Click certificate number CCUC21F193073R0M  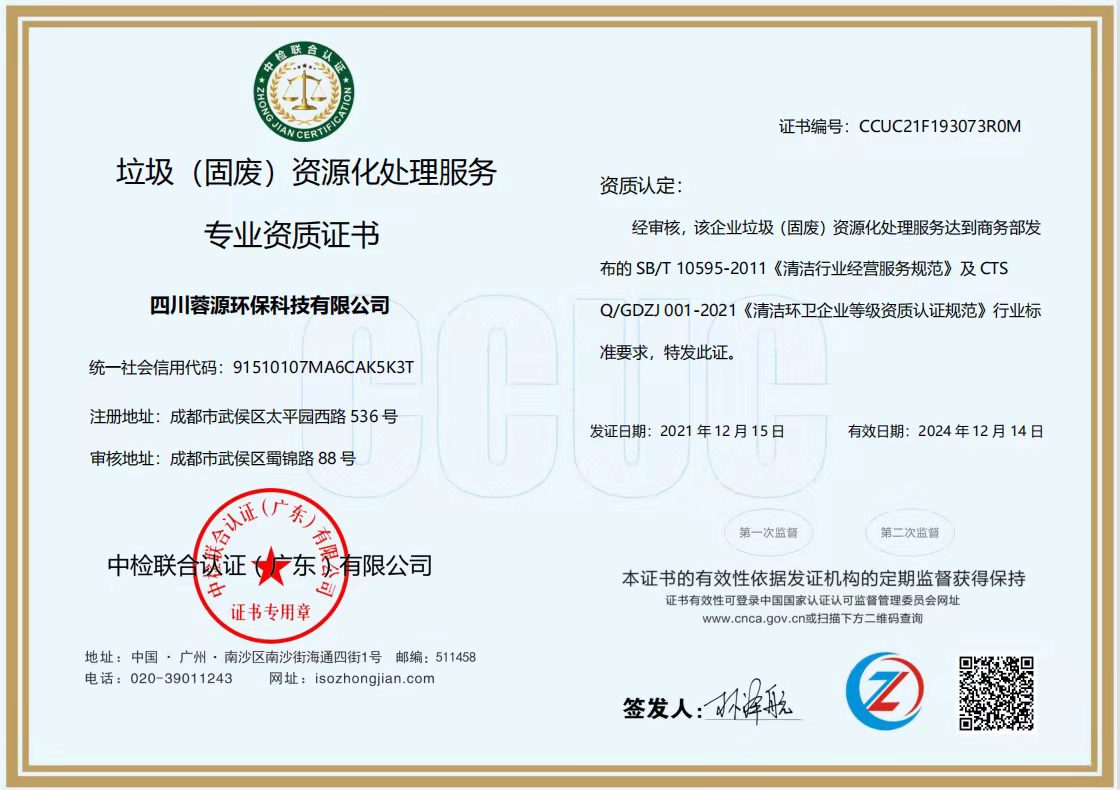coord(939,126)
